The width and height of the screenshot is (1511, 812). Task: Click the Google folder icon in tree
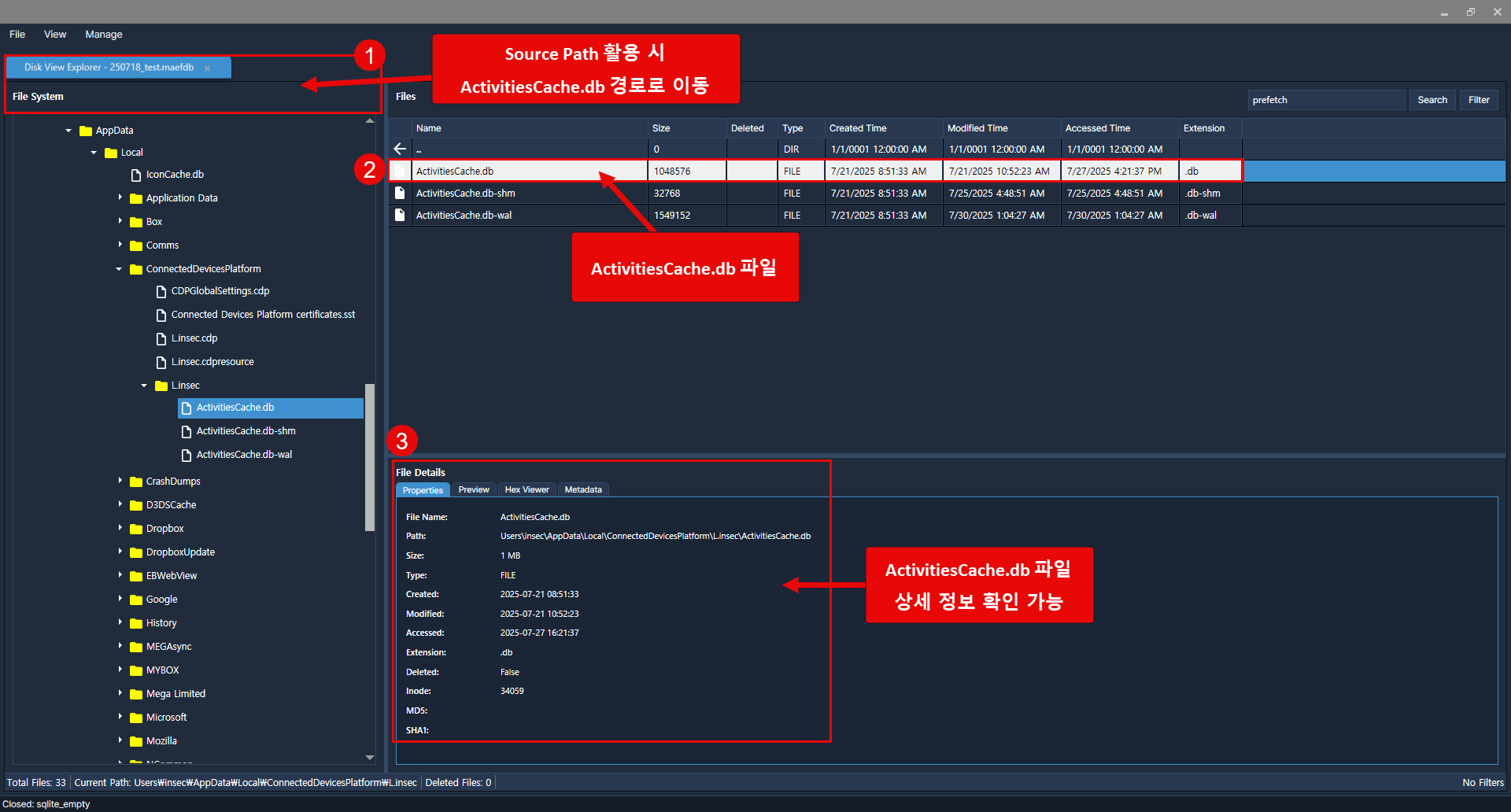click(x=136, y=600)
